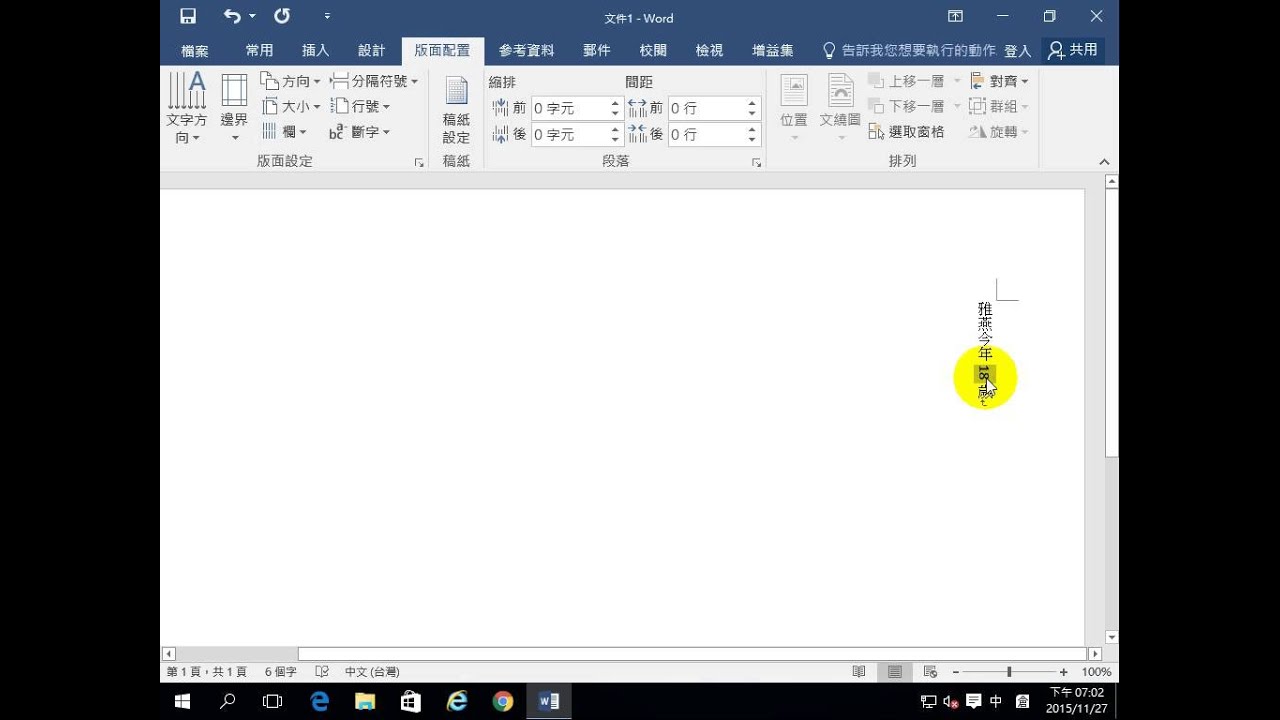Decrease indent 後 with down arrow
The image size is (1280, 720).
coord(615,140)
